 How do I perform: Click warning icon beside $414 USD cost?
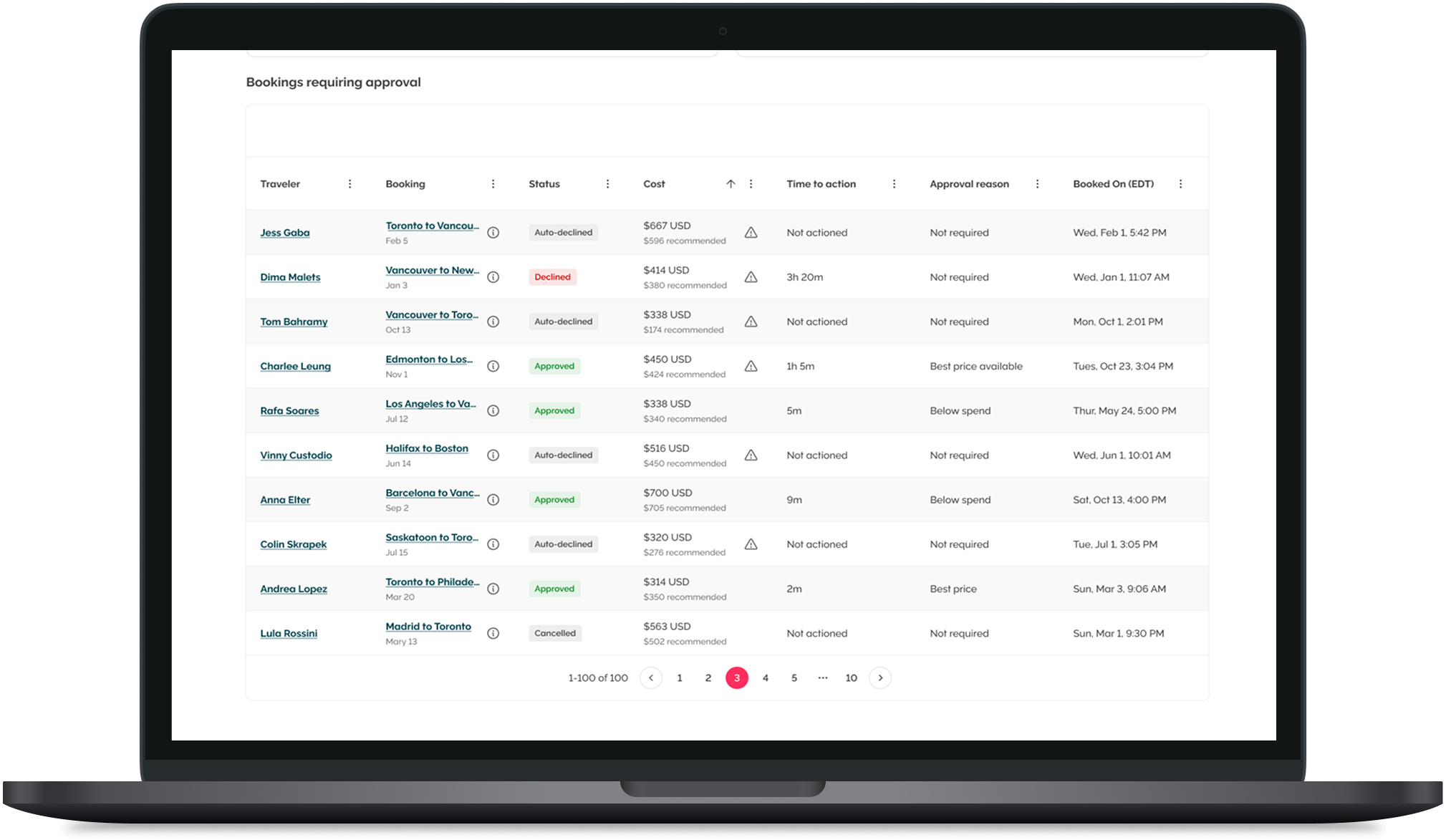pos(751,277)
